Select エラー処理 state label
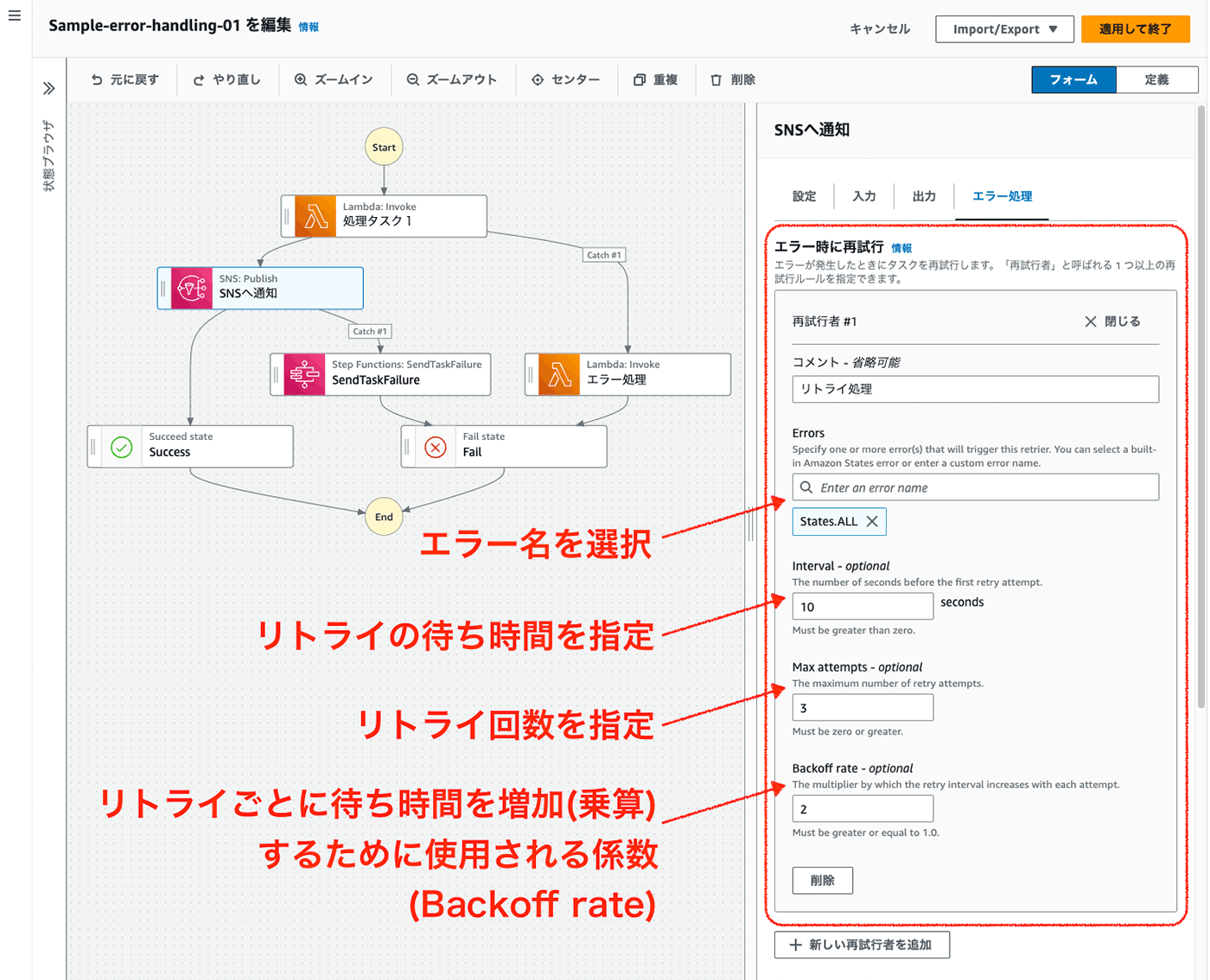Viewport: 1210px width, 980px height. click(616, 380)
